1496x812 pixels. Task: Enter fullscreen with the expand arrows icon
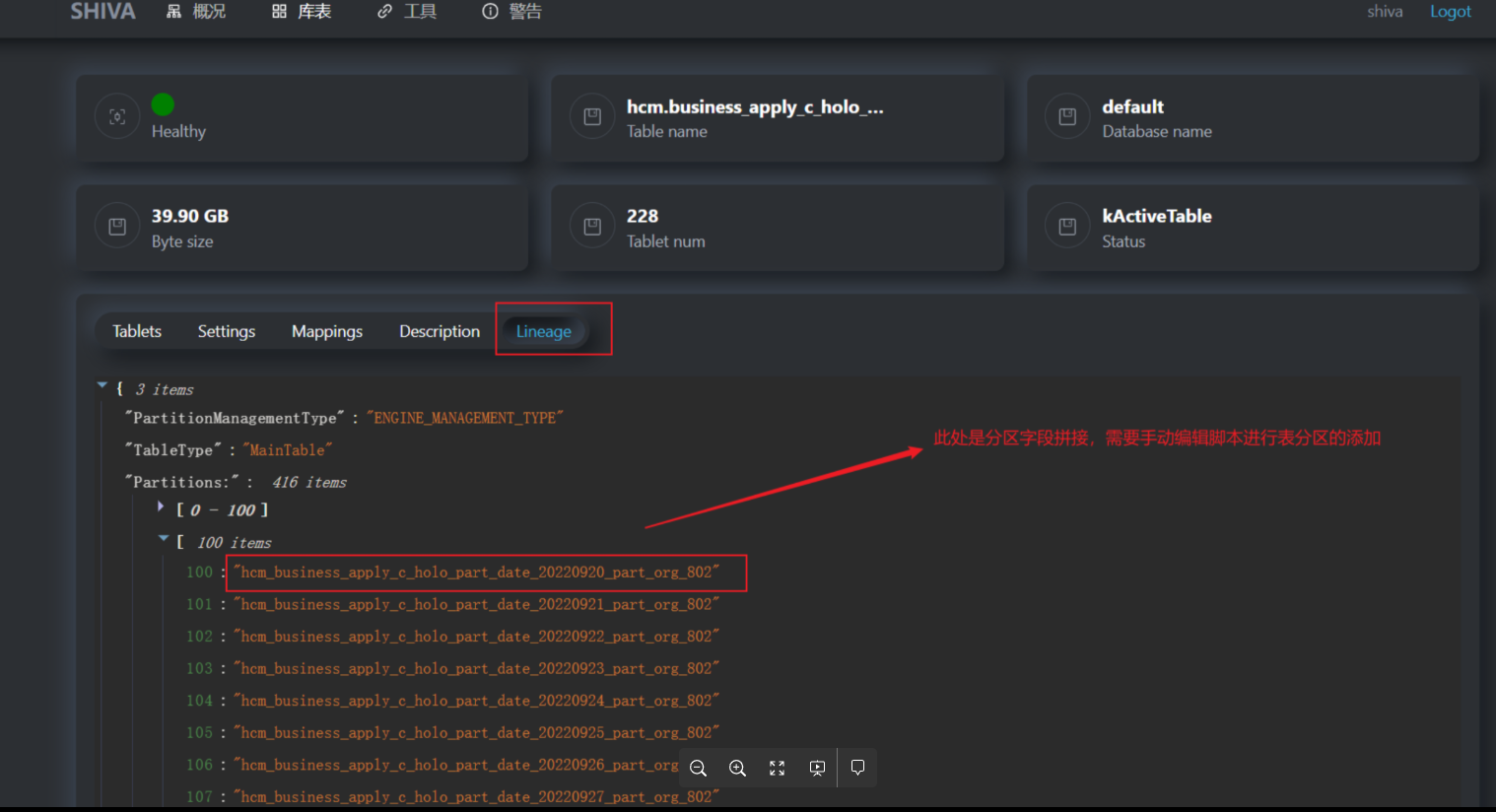coord(777,768)
